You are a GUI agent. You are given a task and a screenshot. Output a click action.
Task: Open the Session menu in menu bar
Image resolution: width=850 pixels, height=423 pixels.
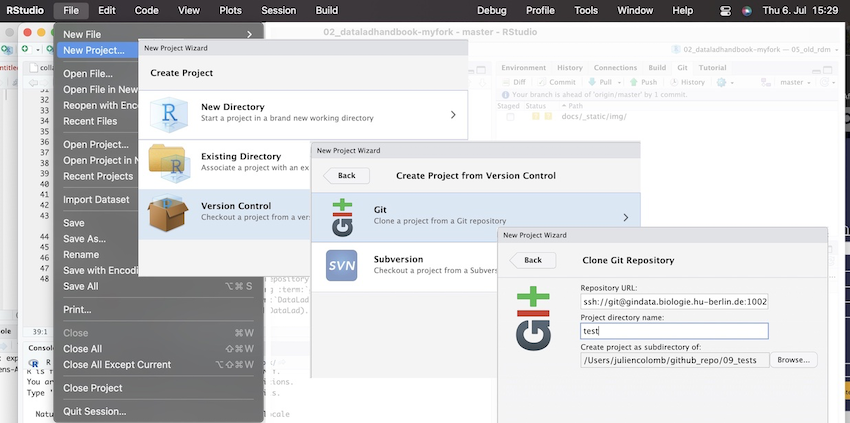coord(278,10)
